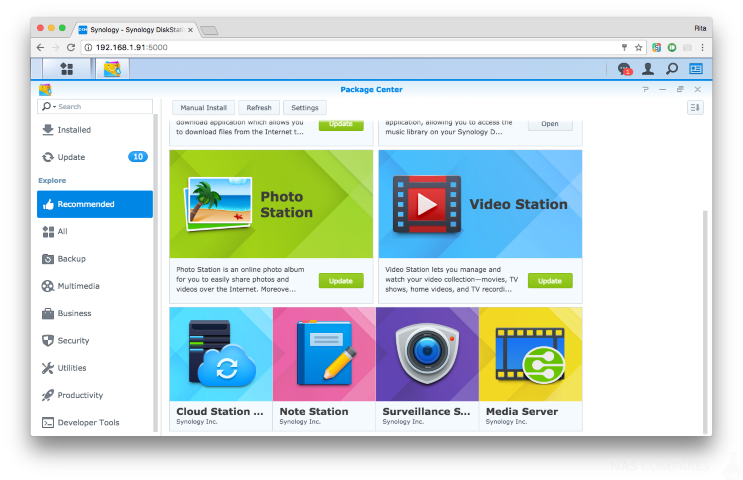The width and height of the screenshot is (743, 480).
Task: Expand the search options dropdown arrow
Action: pyautogui.click(x=54, y=107)
